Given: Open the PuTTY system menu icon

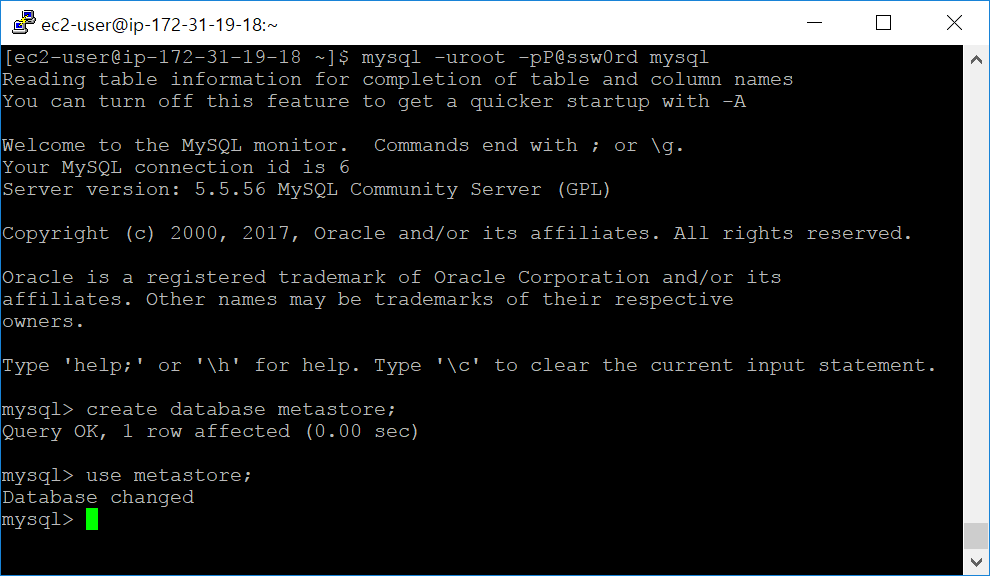Looking at the screenshot, I should (23, 23).
